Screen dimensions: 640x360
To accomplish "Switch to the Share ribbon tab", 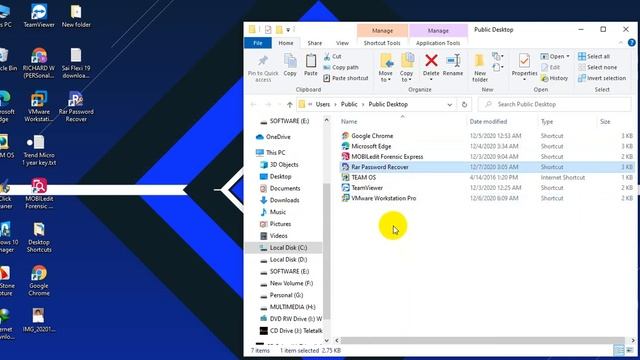I will (x=315, y=43).
